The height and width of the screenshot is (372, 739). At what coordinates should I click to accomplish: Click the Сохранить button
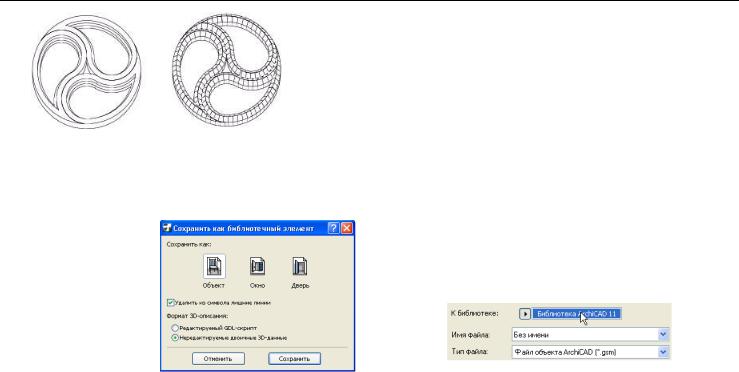295,359
